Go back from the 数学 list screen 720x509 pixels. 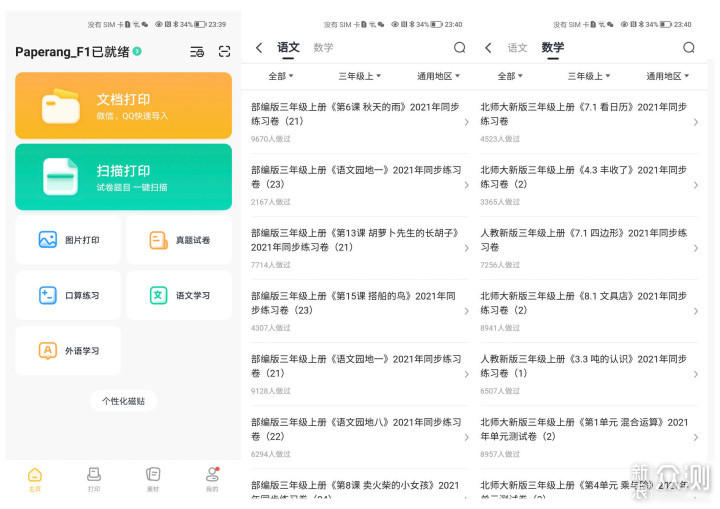[x=488, y=48]
